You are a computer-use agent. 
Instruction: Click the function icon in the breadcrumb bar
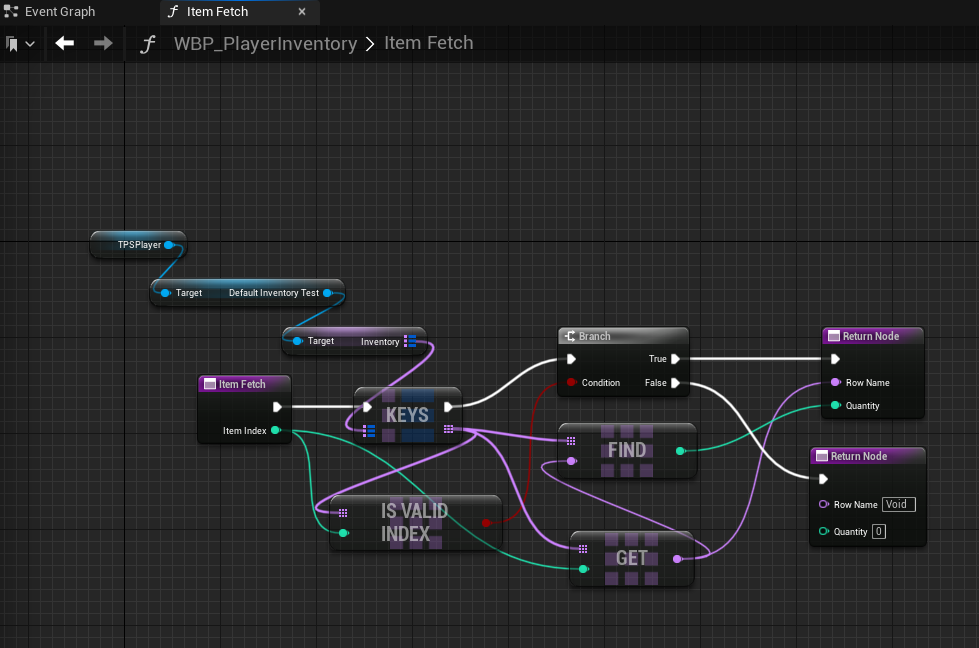(147, 44)
